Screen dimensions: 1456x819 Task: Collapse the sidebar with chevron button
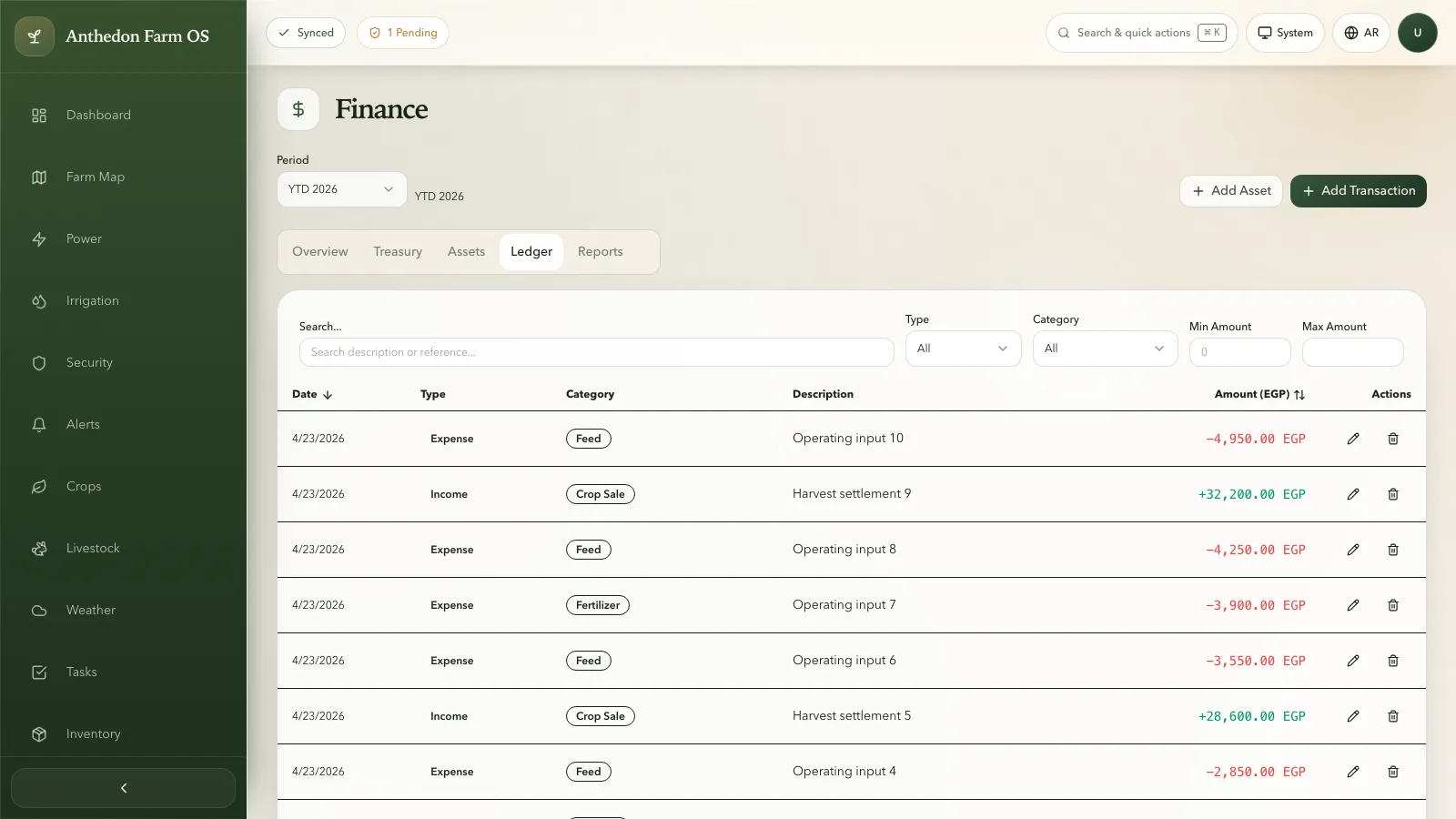pyautogui.click(x=123, y=788)
